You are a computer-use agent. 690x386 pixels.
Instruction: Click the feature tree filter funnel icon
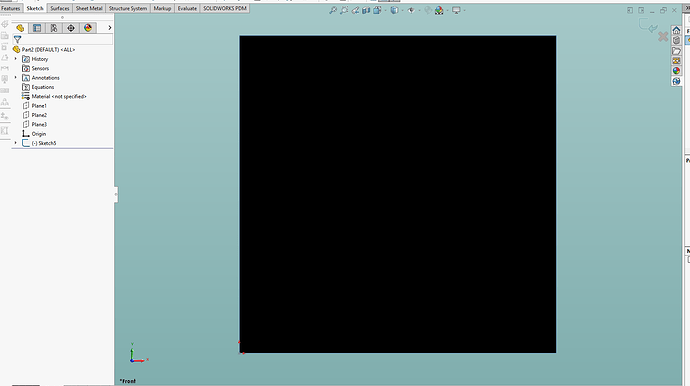[18, 40]
